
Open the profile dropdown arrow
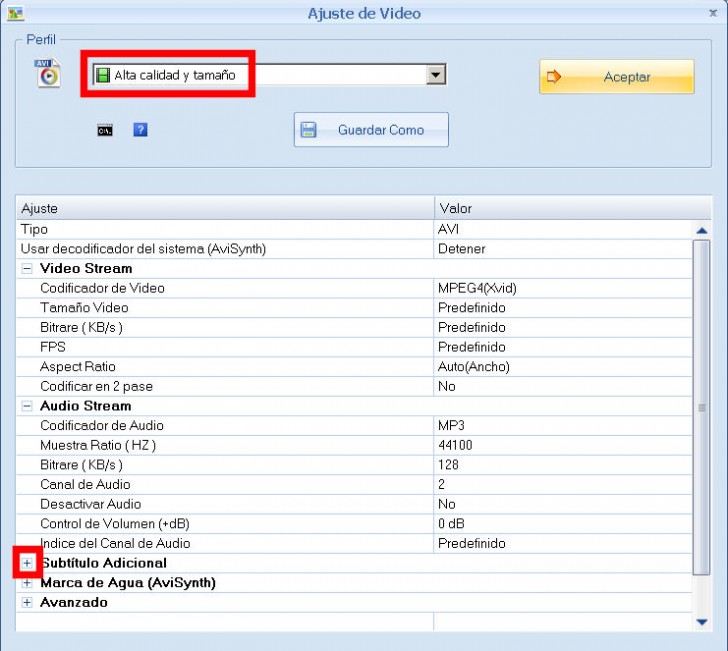click(x=435, y=75)
